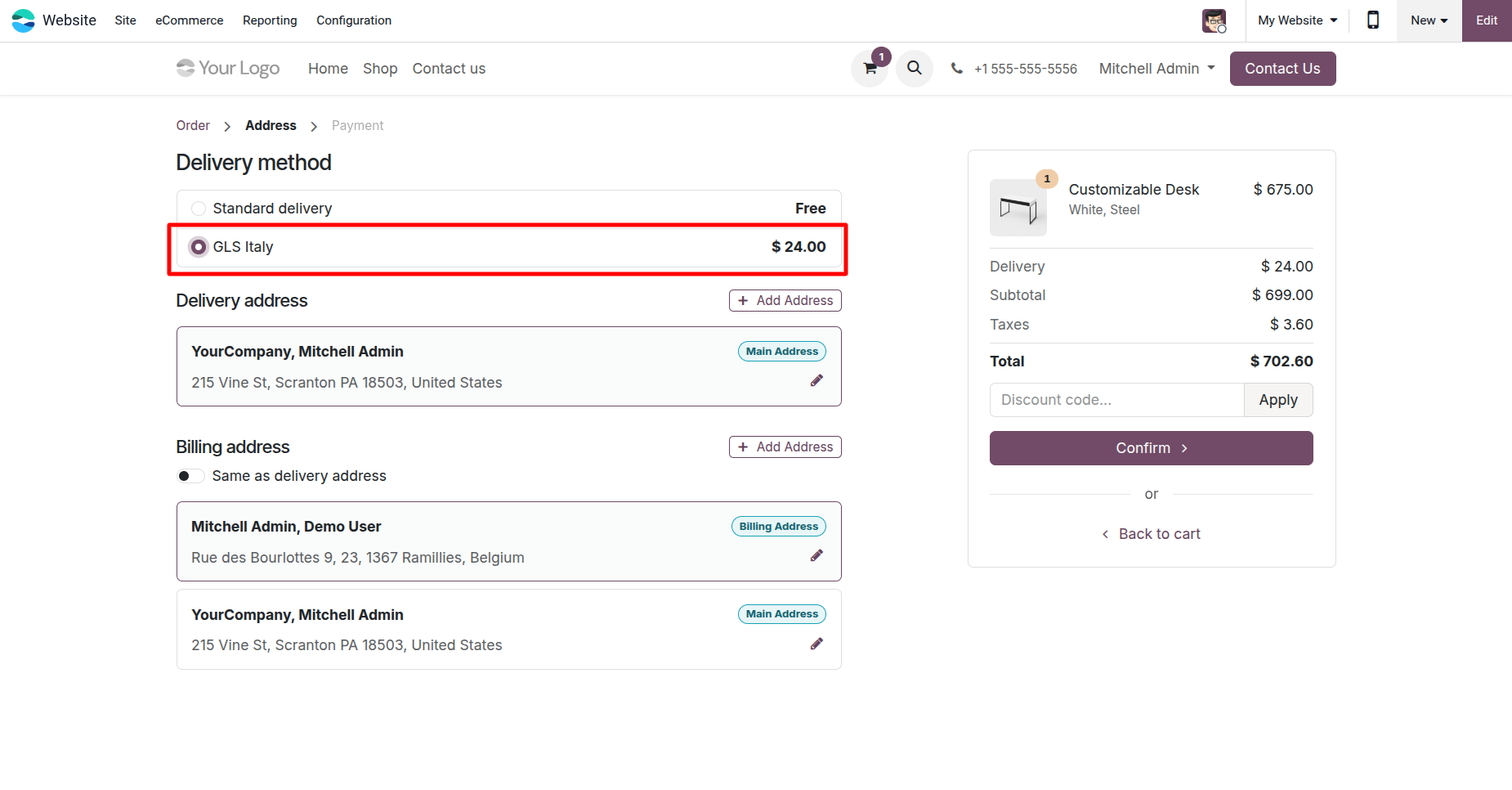Click the Customizable Desk product thumbnail
The image size is (1512, 790).
[x=1018, y=208]
